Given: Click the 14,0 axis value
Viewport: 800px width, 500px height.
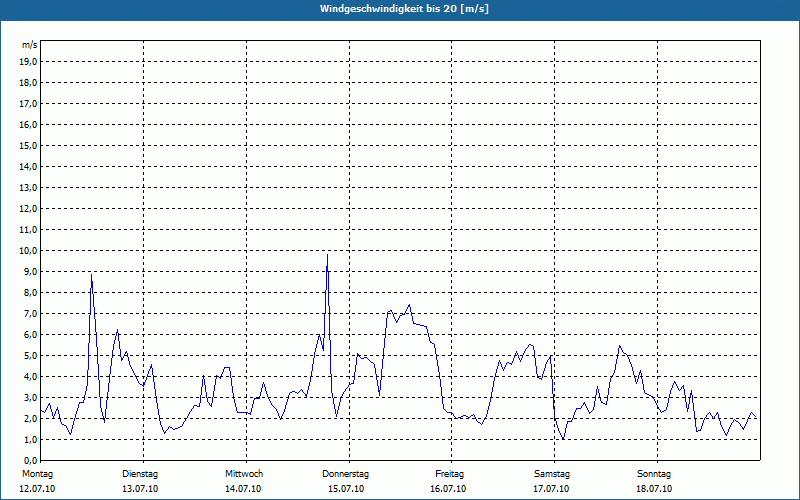Looking at the screenshot, I should (x=29, y=167).
